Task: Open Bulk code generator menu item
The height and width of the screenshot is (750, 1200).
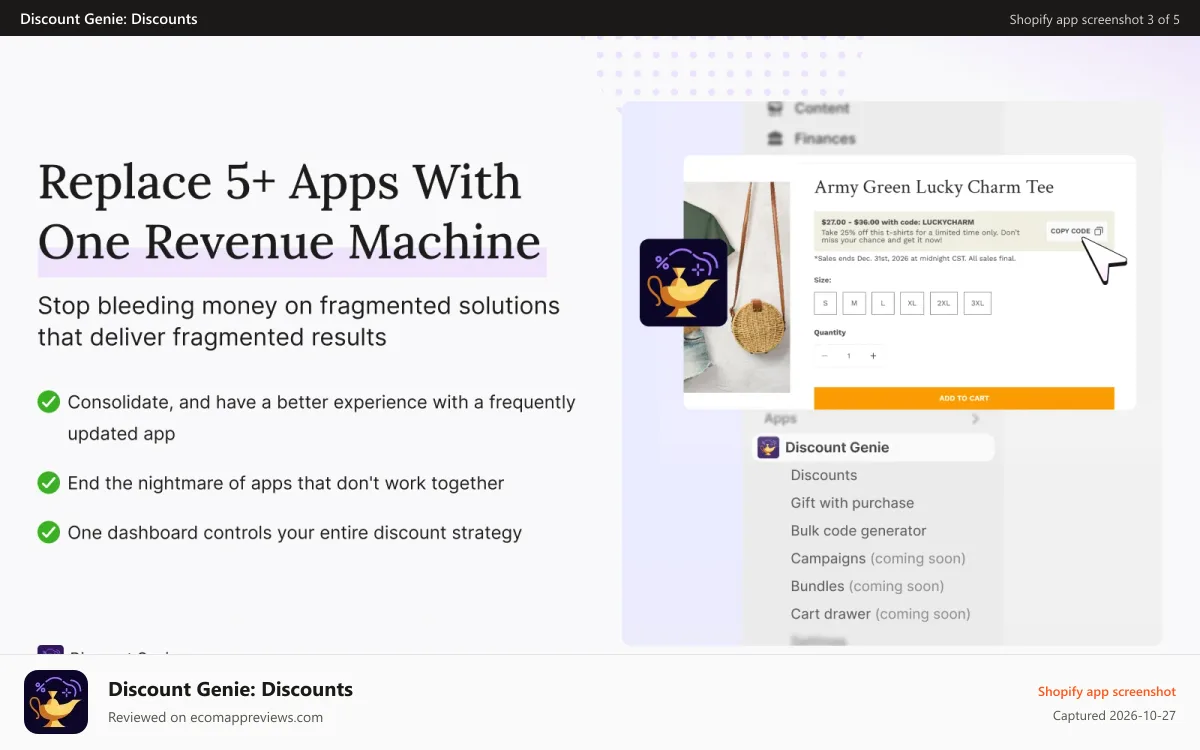Action: tap(858, 531)
